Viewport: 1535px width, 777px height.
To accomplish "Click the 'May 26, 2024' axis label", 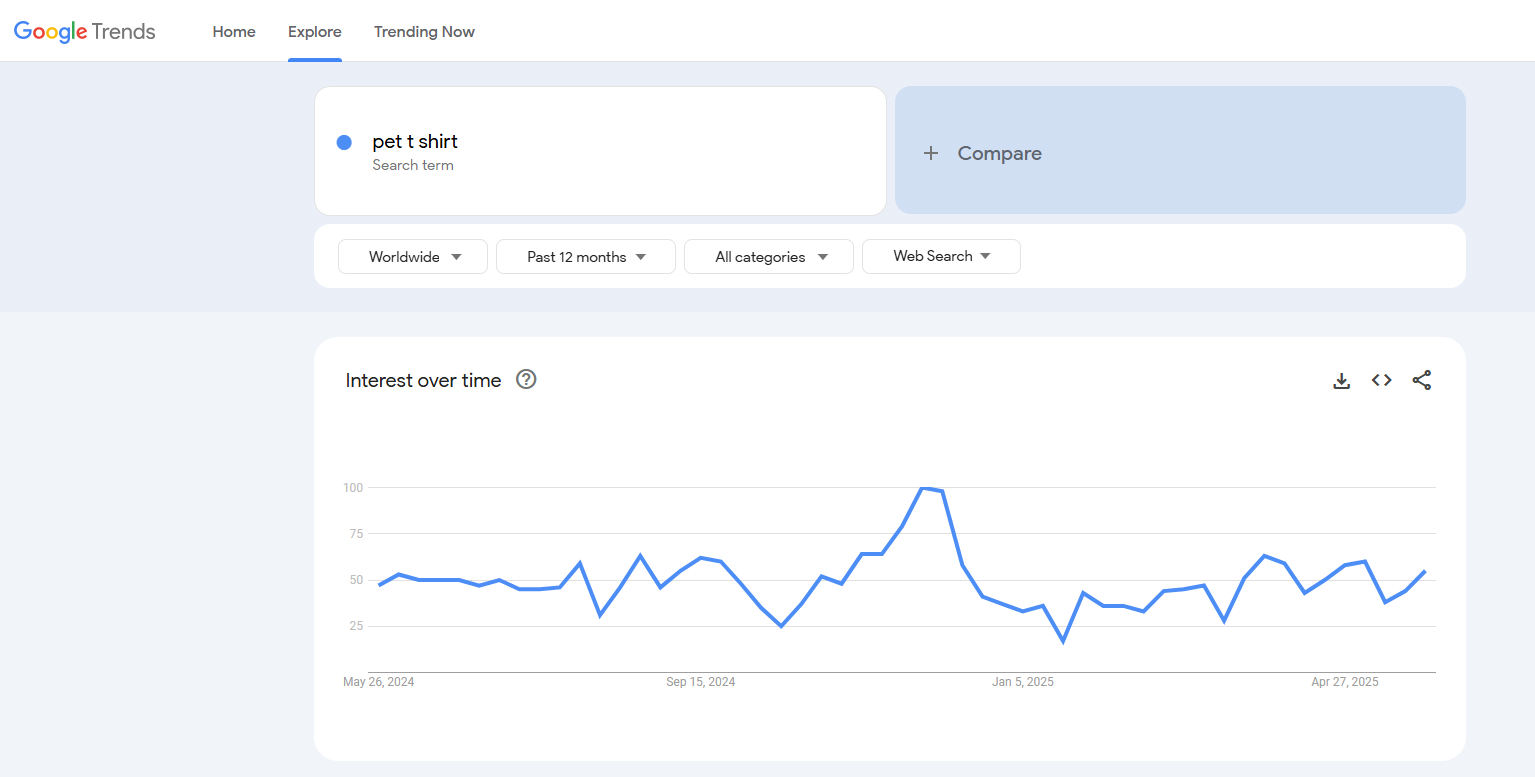I will 379,682.
